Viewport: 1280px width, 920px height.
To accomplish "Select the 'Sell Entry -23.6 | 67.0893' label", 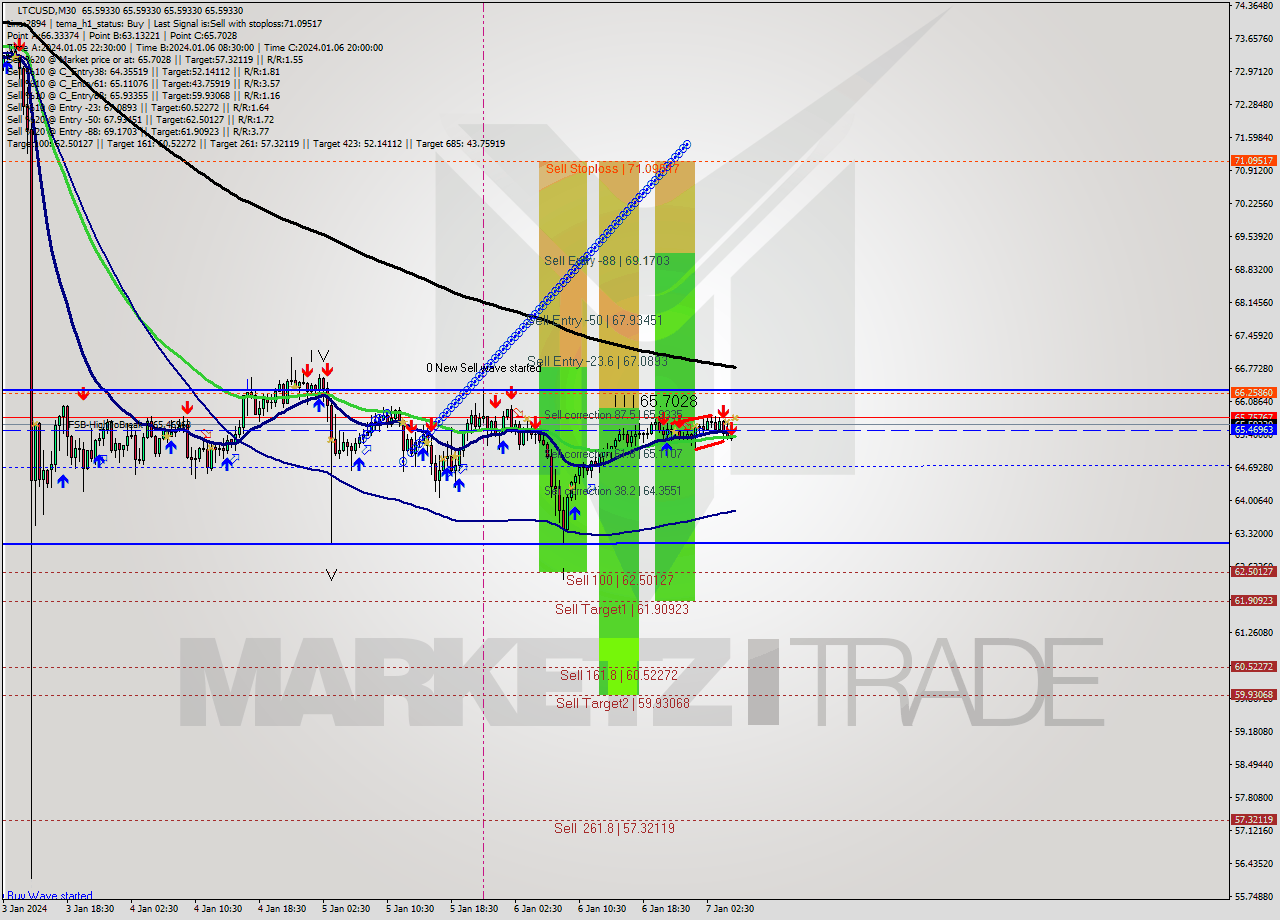I will [597, 362].
